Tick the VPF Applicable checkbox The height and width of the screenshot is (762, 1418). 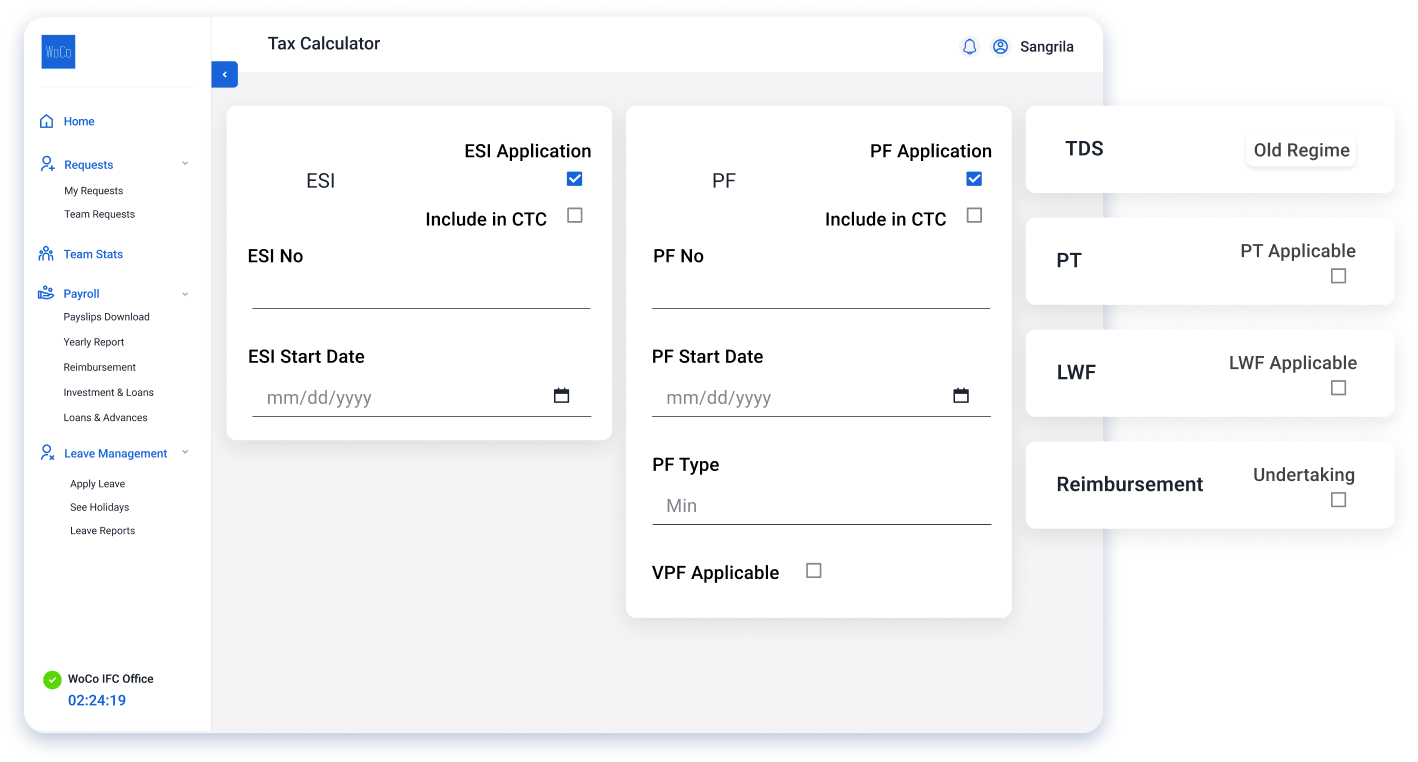coord(814,571)
